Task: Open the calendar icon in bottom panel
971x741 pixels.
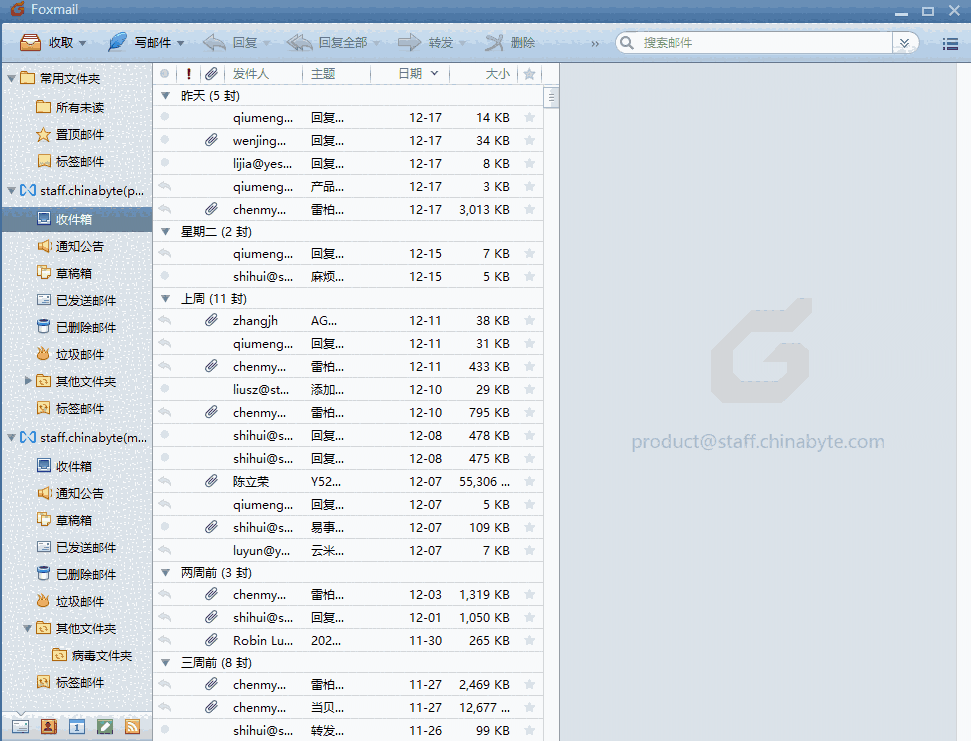Action: [x=76, y=726]
